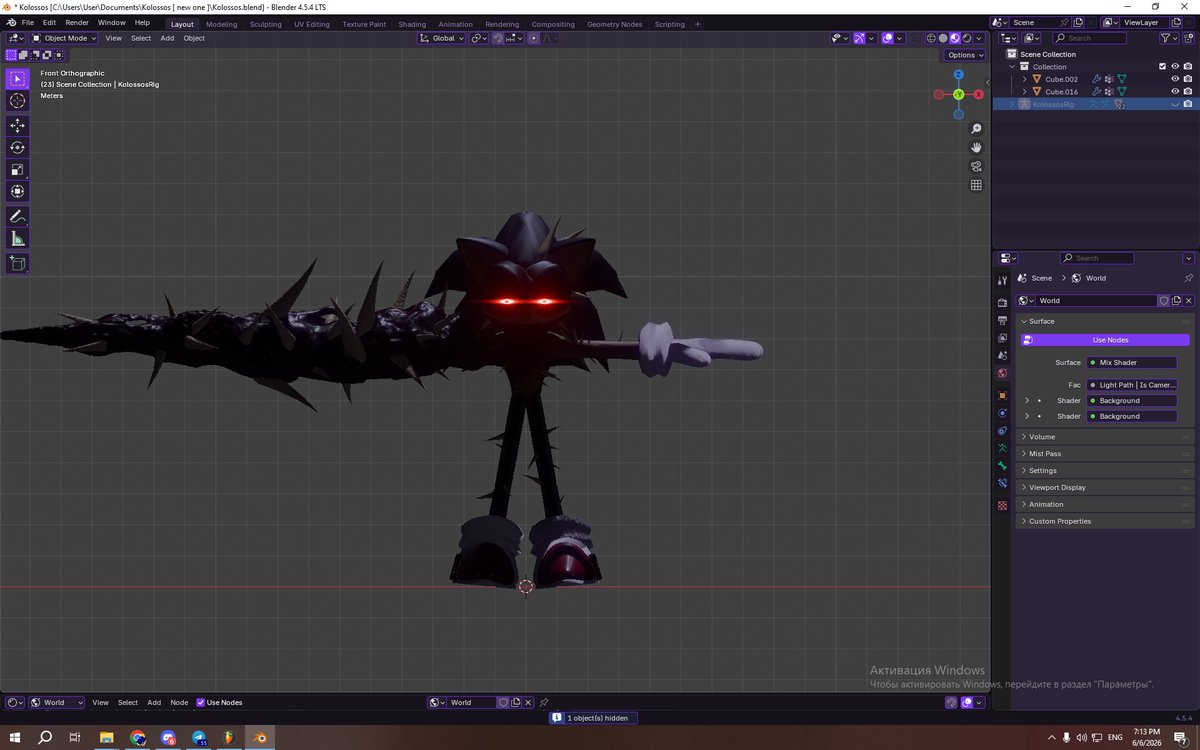Switch to the Sculpting workspace tab

[266, 24]
